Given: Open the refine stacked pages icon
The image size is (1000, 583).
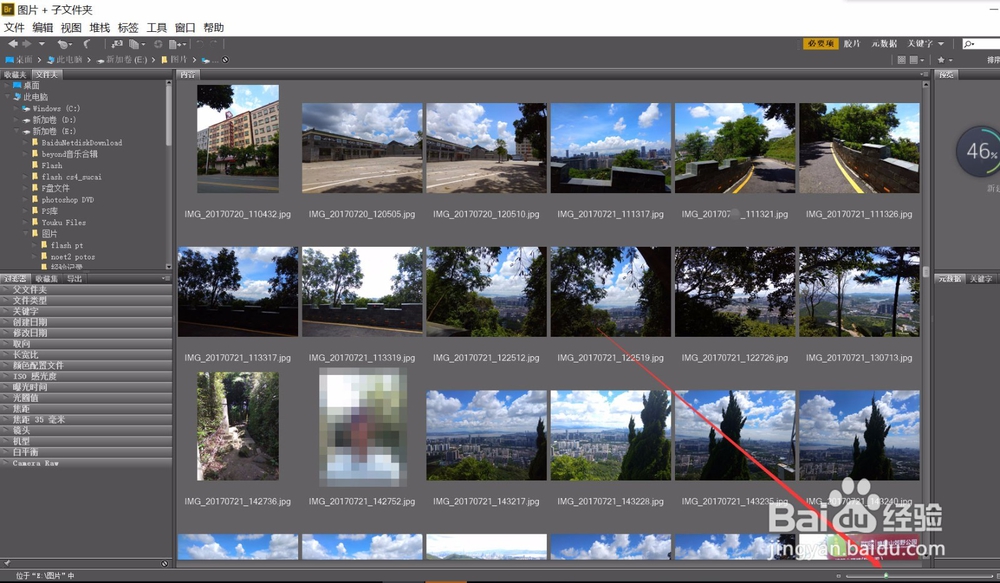Looking at the screenshot, I should coord(136,44).
